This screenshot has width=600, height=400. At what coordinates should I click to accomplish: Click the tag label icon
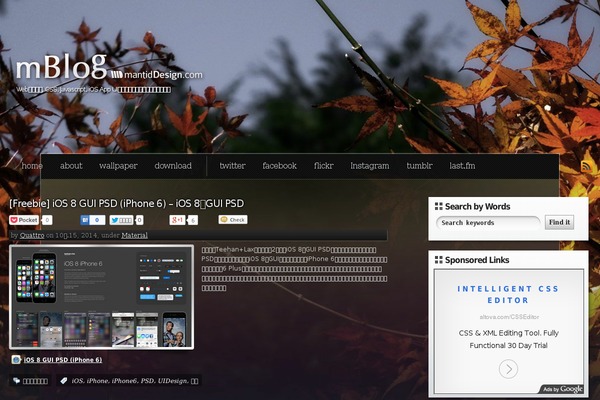coord(64,380)
